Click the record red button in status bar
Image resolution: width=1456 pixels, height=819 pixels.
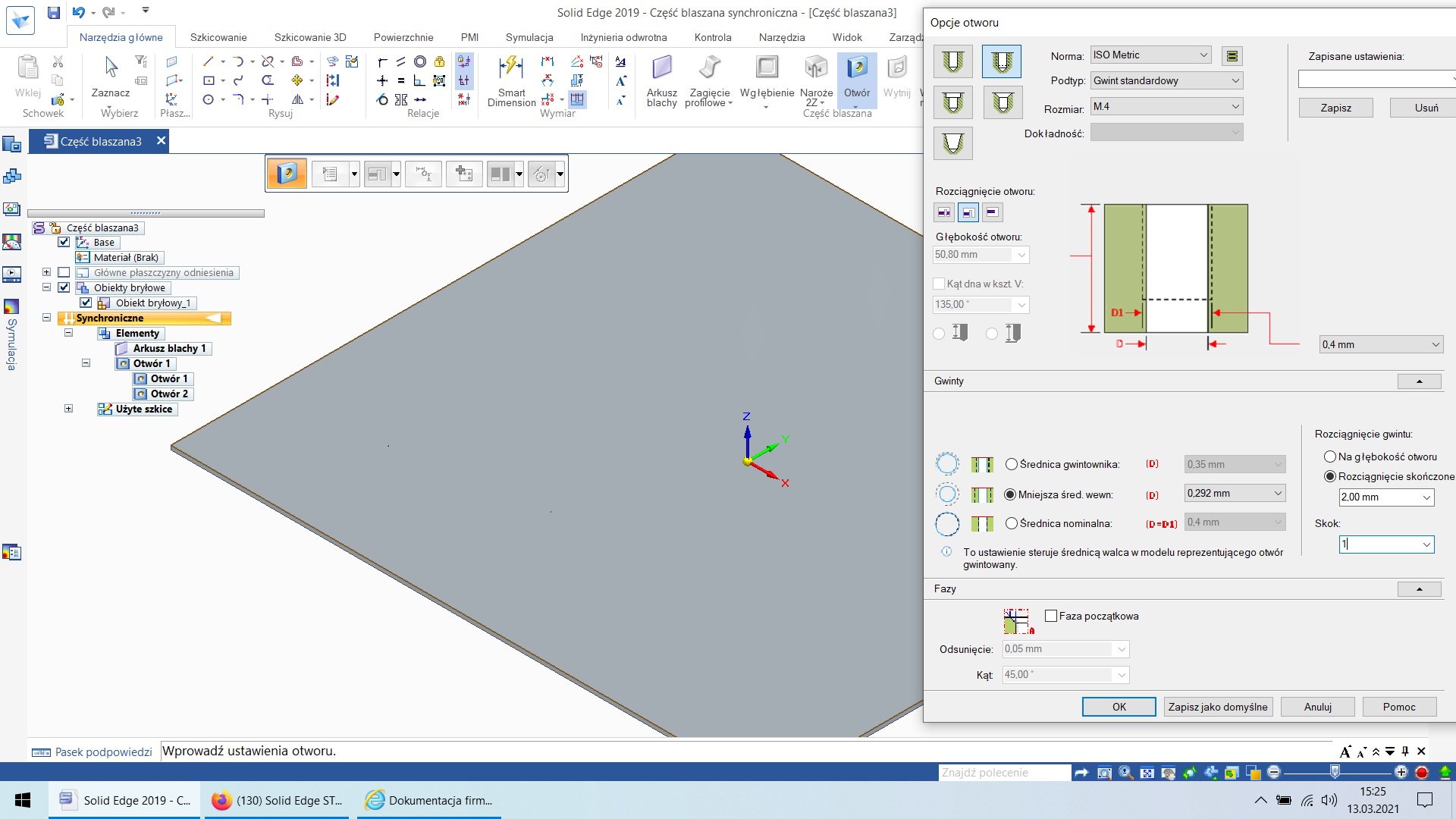pyautogui.click(x=1422, y=773)
